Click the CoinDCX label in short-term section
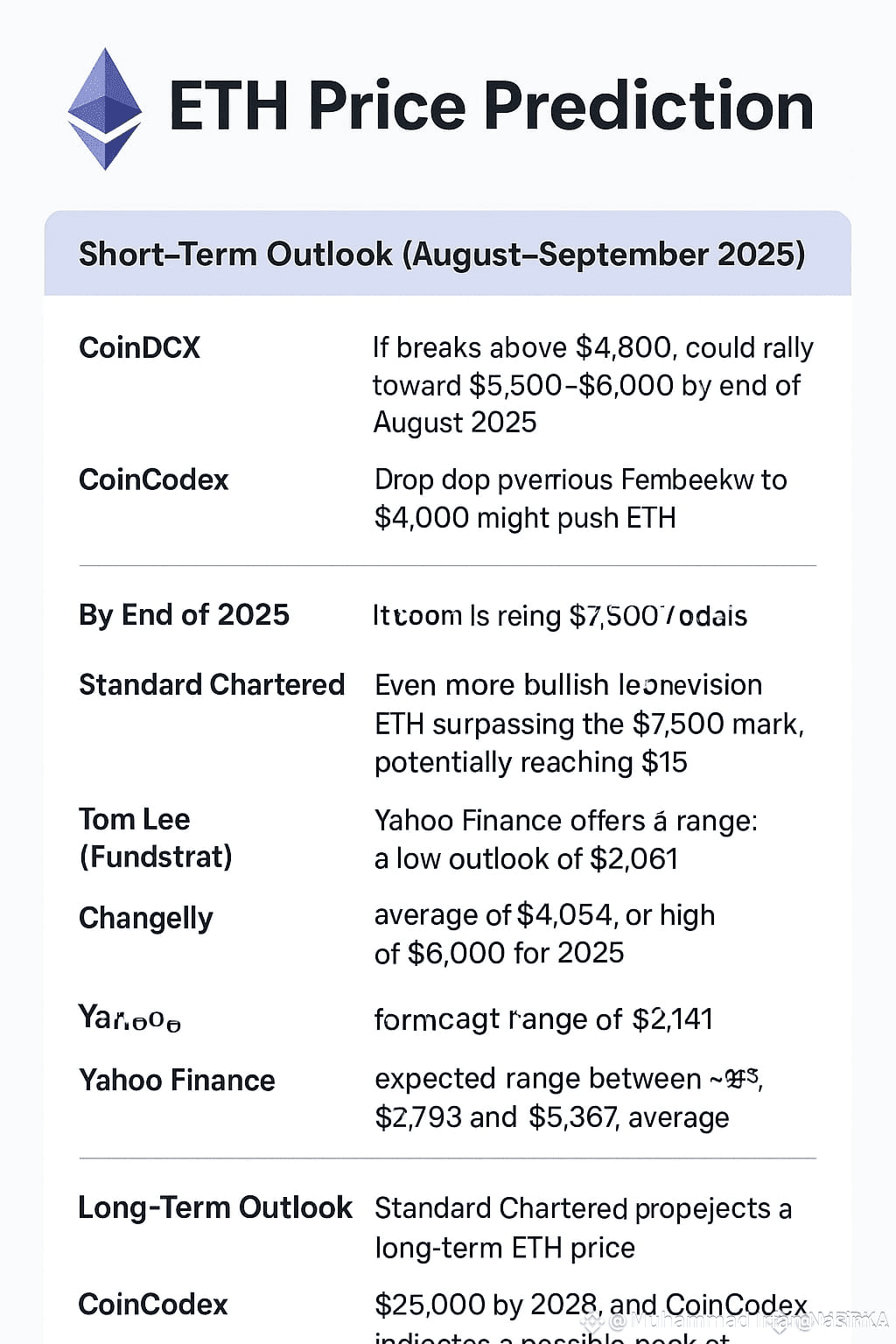 click(x=139, y=347)
